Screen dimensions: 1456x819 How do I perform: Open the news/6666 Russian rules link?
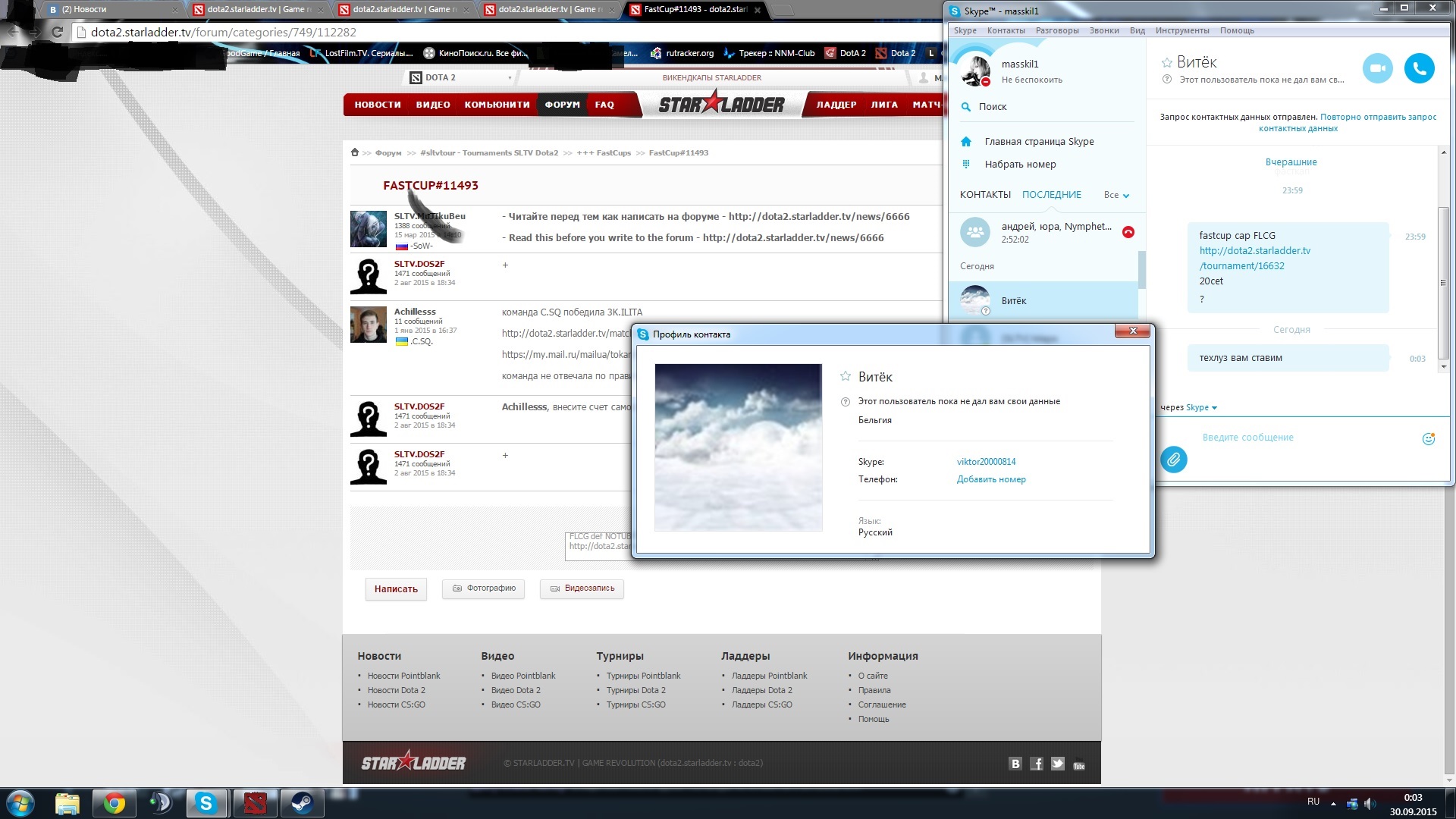[x=819, y=216]
